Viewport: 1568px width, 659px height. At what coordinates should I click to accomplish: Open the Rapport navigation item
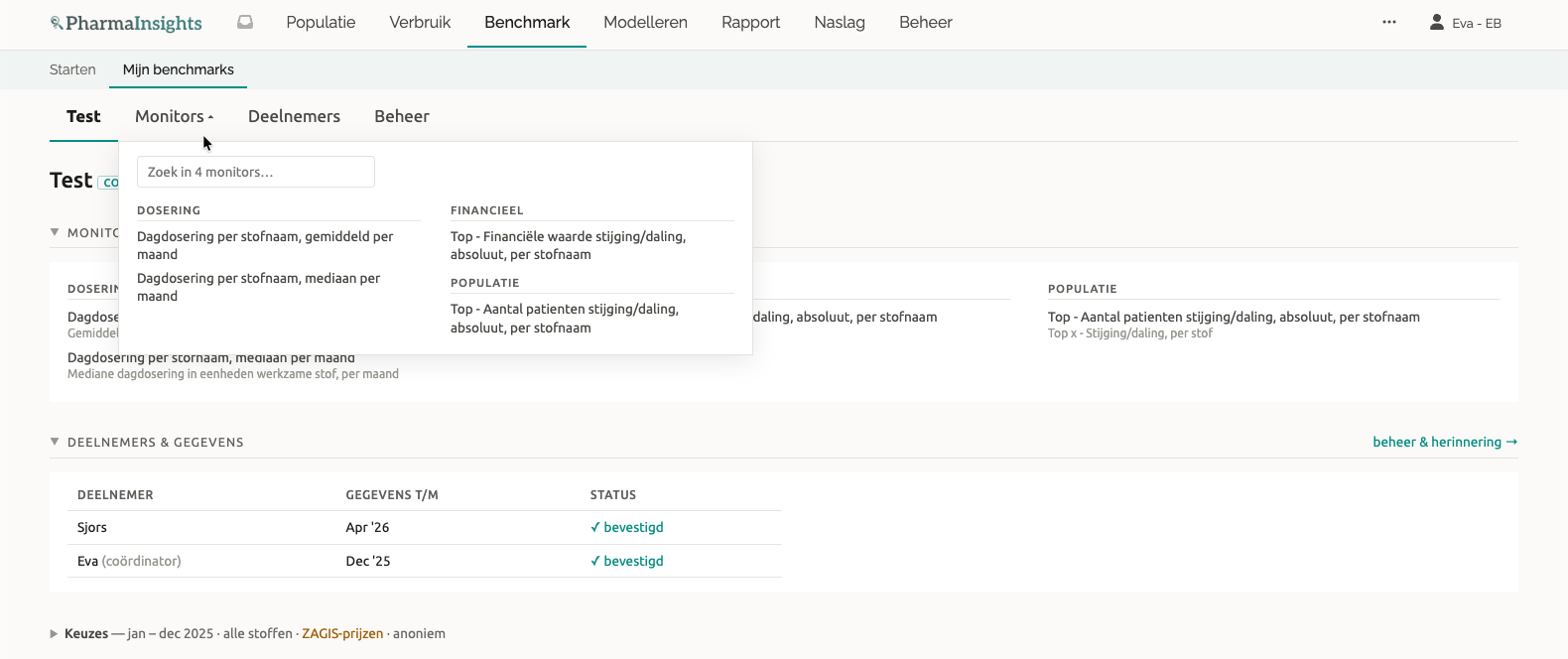click(x=750, y=22)
